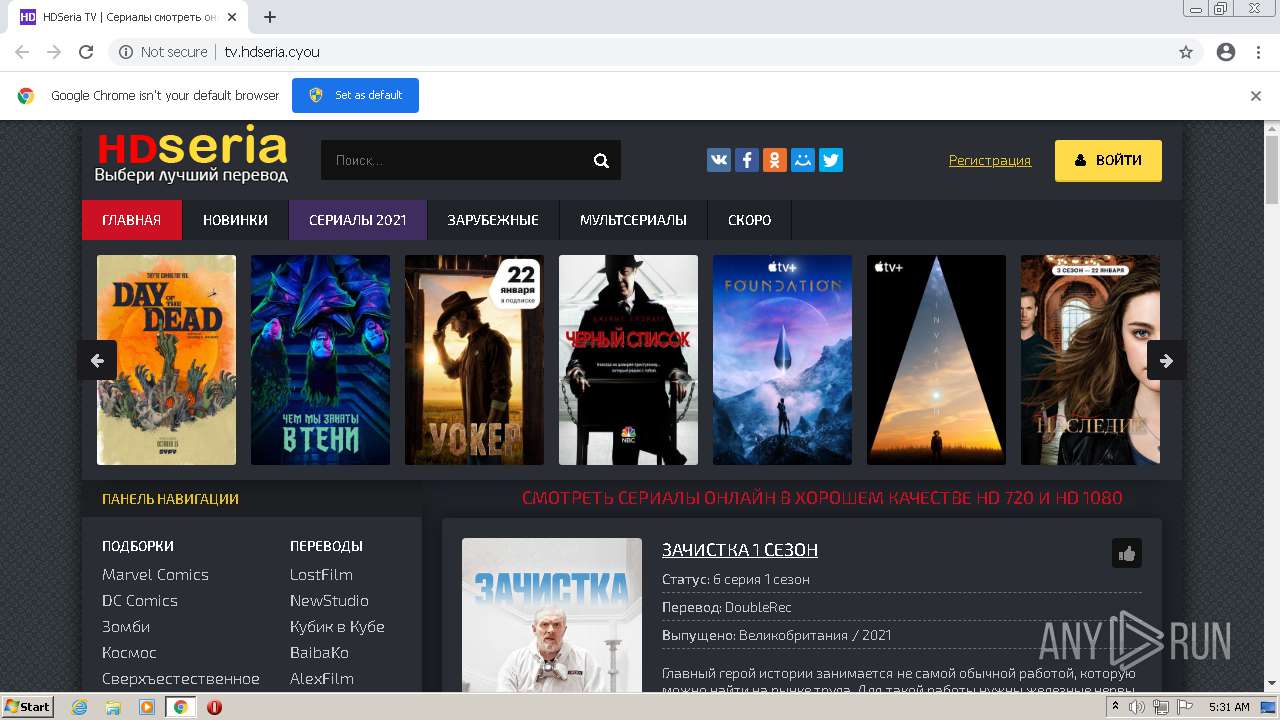Click the browser address bar URL
This screenshot has width=1280, height=720.
(x=272, y=52)
